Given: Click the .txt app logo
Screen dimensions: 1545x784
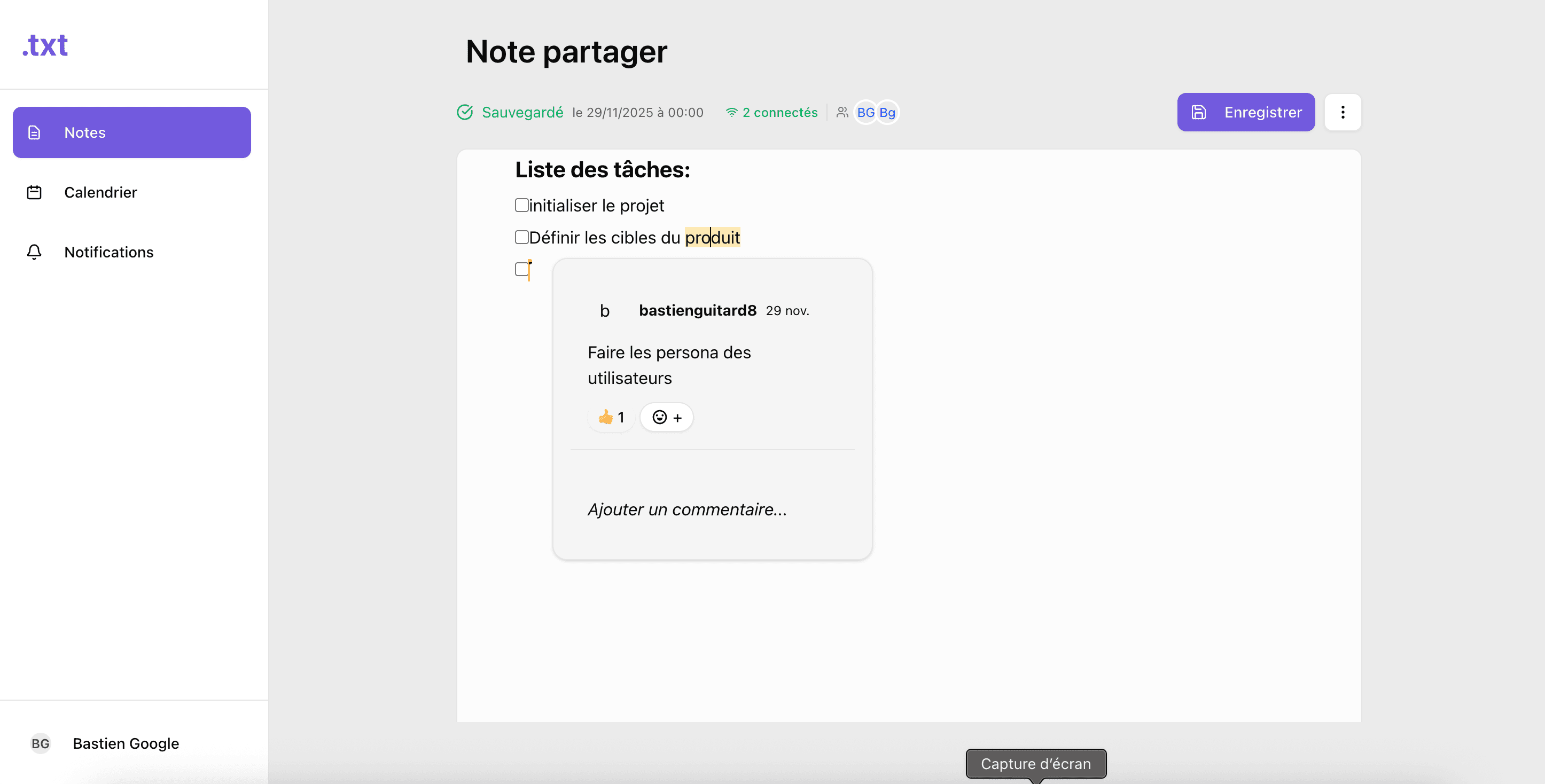Looking at the screenshot, I should pyautogui.click(x=45, y=45).
